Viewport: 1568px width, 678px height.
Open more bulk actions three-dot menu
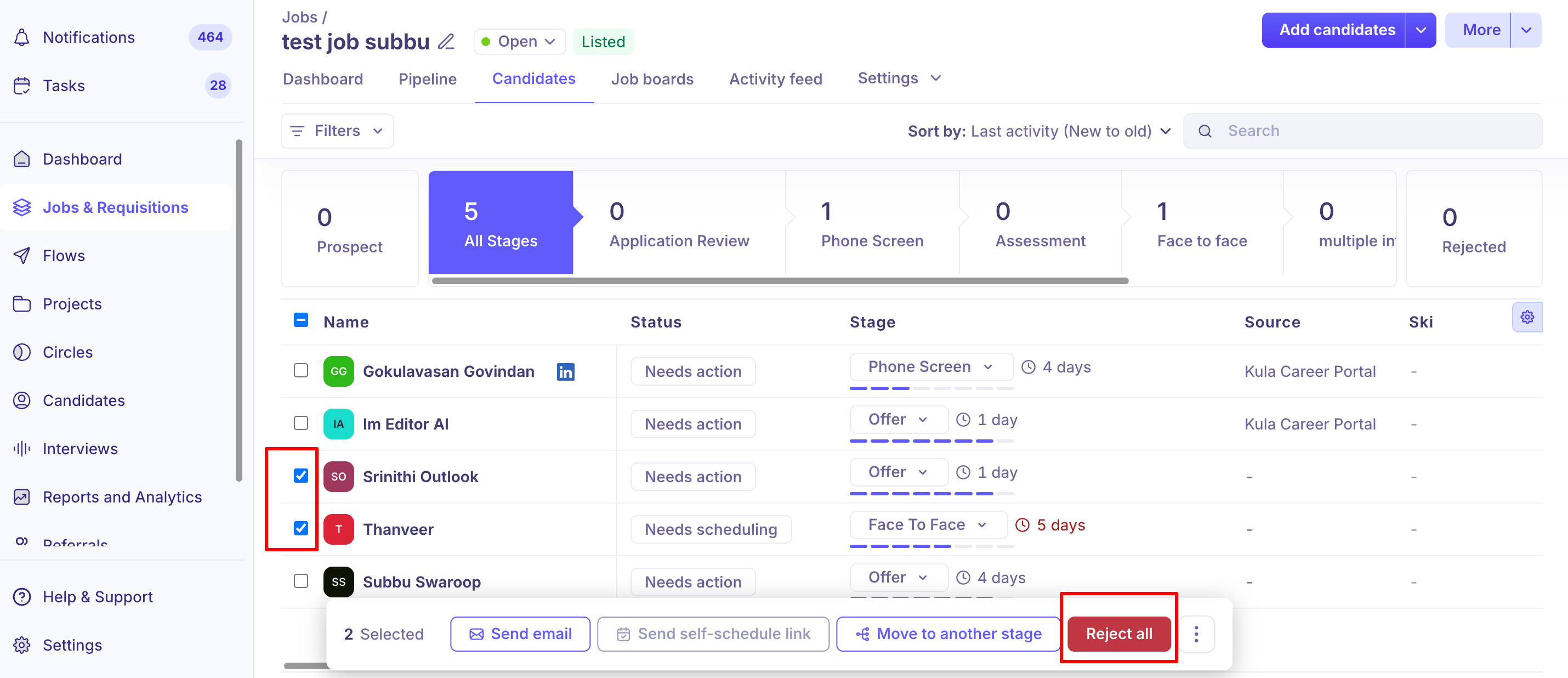tap(1196, 634)
